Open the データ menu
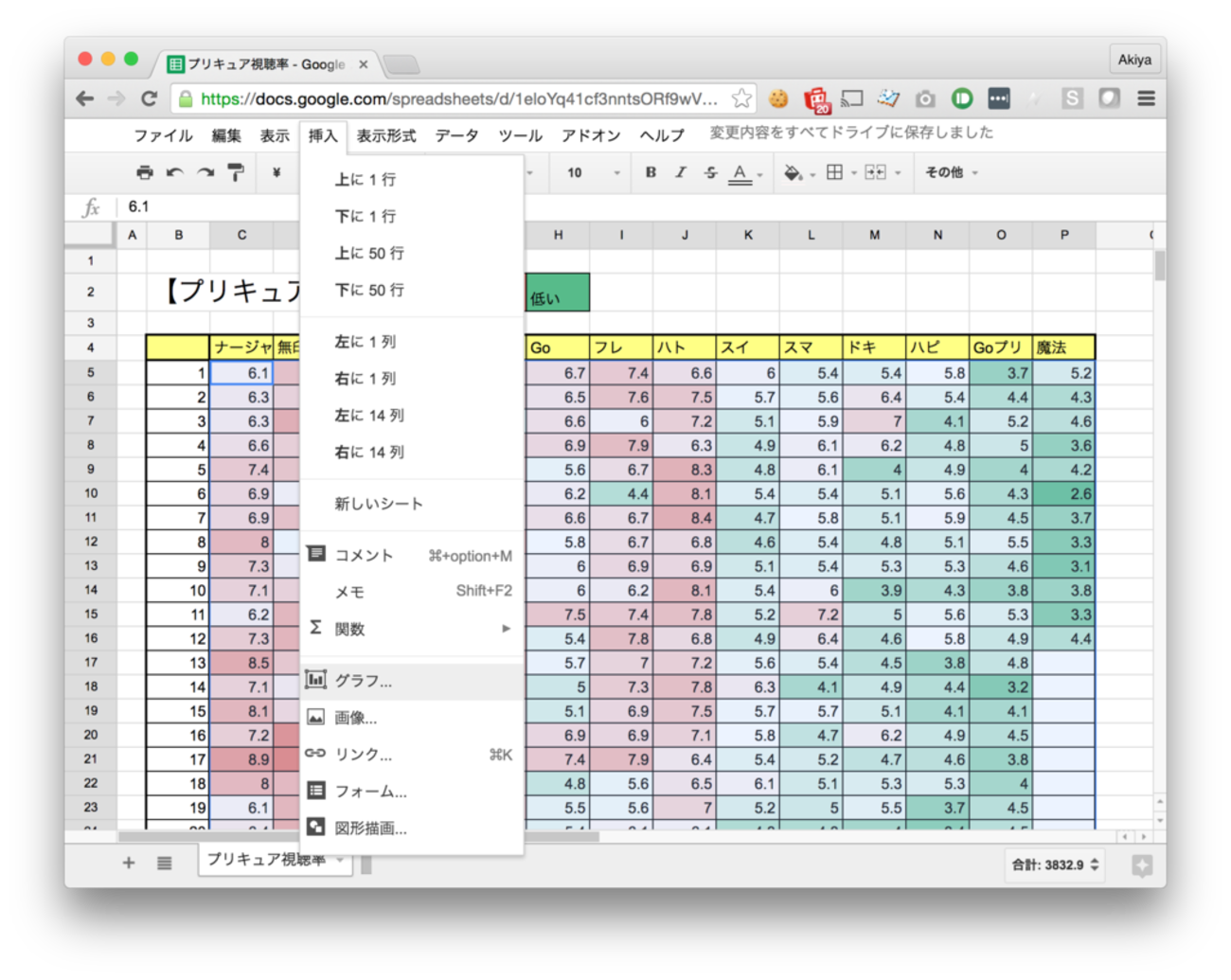The width and height of the screenshot is (1231, 980). [x=456, y=135]
